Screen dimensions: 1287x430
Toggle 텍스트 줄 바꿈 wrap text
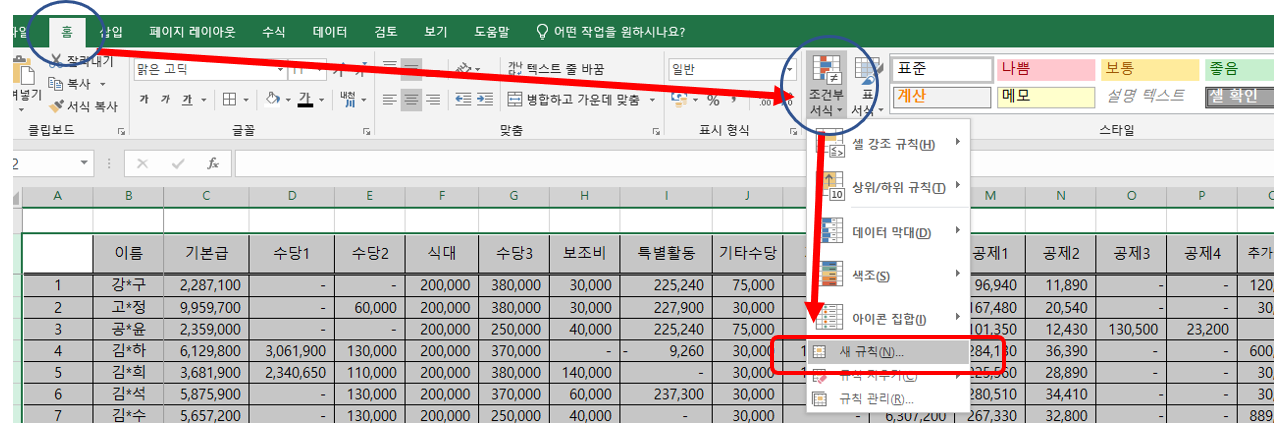[x=556, y=69]
